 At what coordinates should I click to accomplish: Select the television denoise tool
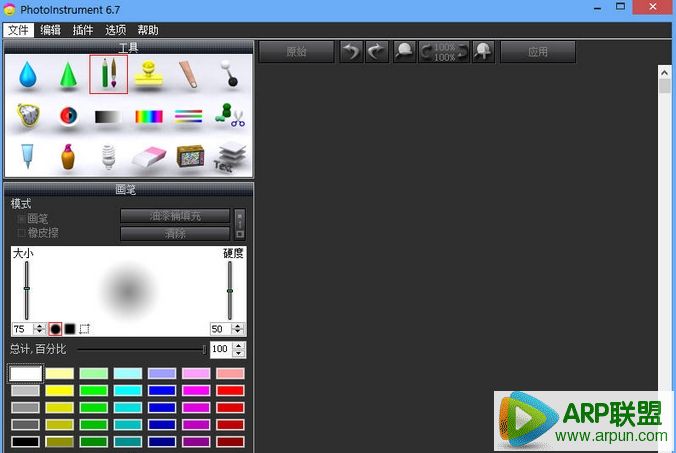[190, 156]
